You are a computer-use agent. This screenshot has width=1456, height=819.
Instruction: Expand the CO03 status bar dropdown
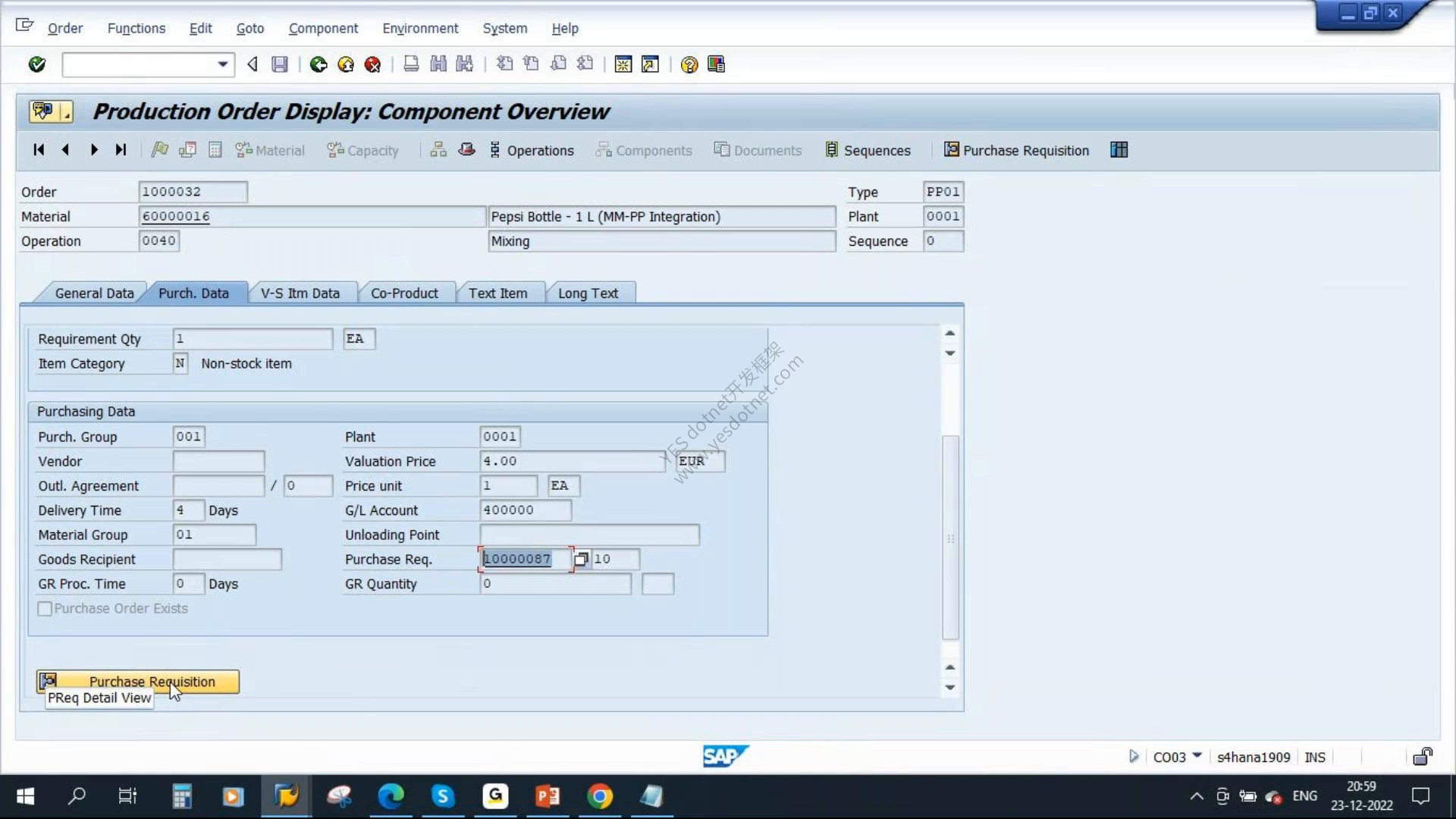(1197, 756)
